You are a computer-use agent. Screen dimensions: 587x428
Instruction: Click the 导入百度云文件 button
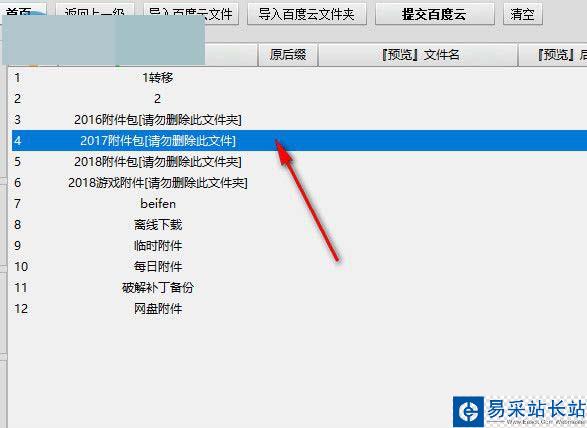tap(191, 14)
